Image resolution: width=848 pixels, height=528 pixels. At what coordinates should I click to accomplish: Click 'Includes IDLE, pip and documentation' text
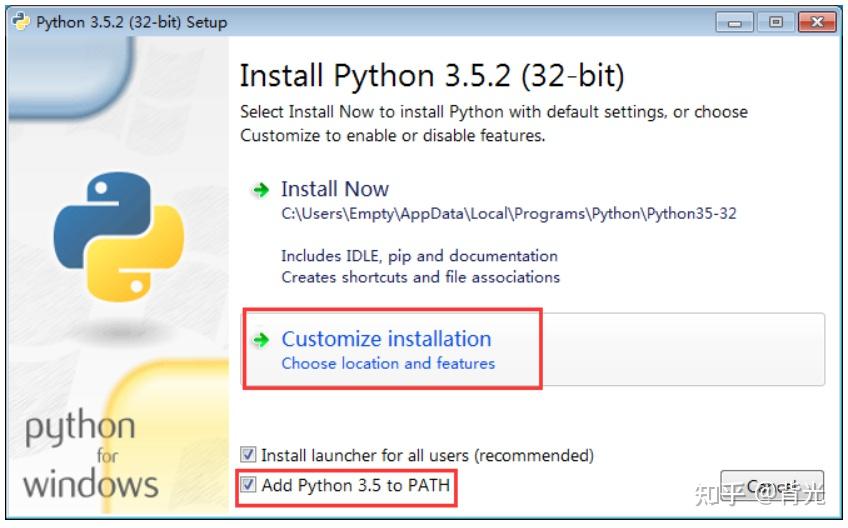point(419,256)
